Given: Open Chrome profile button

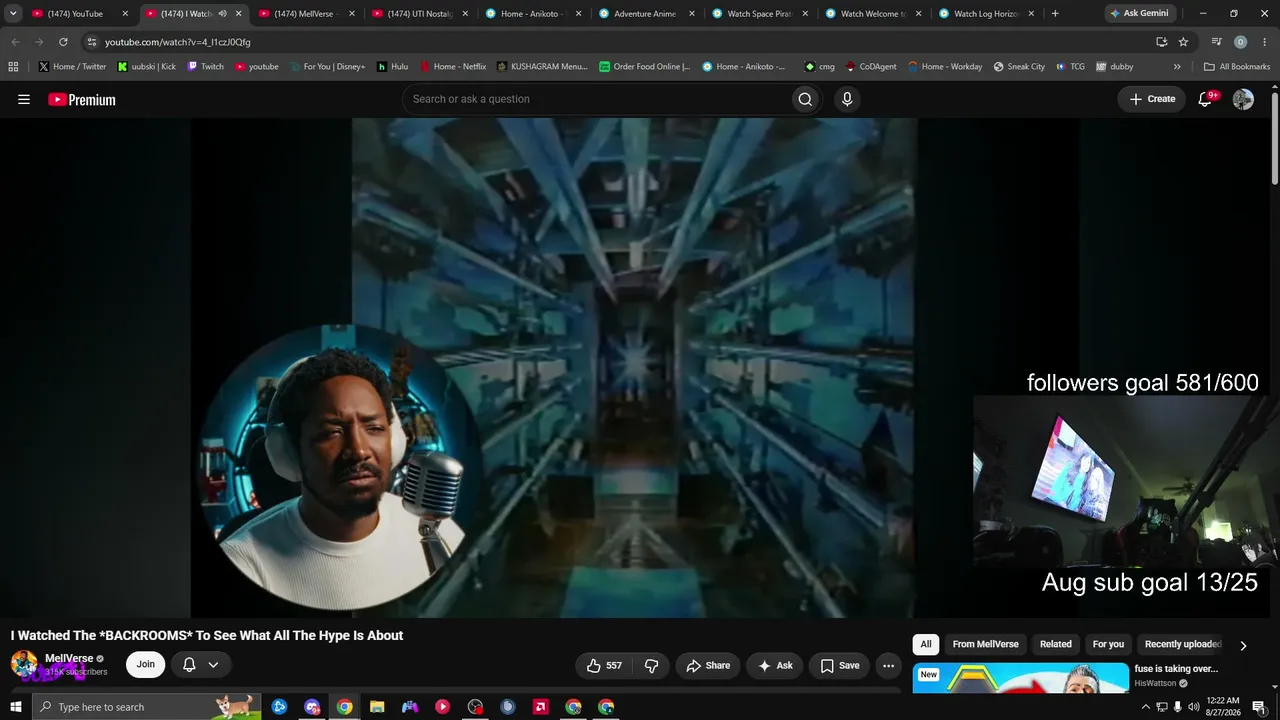Looking at the screenshot, I should (1240, 42).
